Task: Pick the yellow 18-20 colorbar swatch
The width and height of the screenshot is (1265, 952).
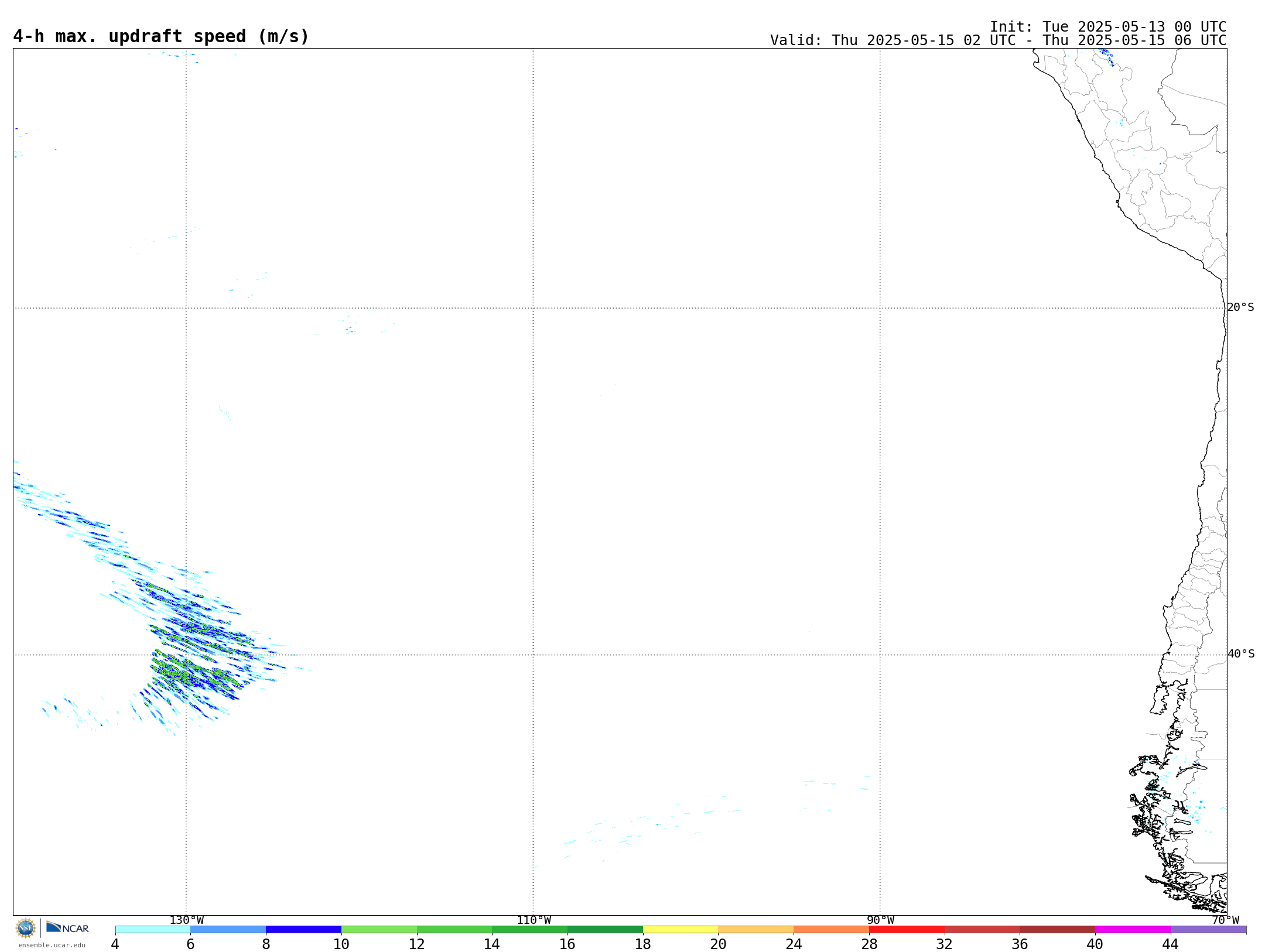Action: point(681,930)
